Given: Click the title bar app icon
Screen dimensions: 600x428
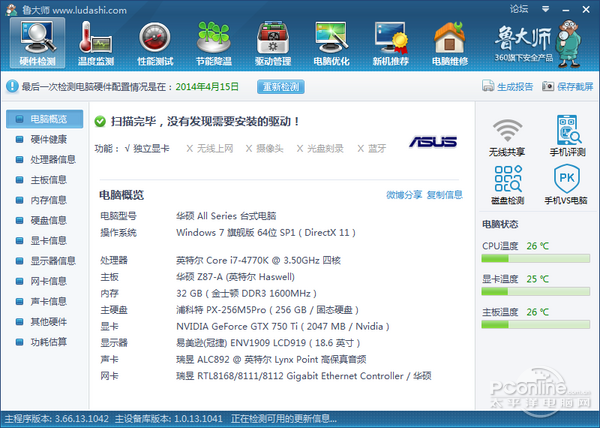Looking at the screenshot, I should [x=12, y=10].
